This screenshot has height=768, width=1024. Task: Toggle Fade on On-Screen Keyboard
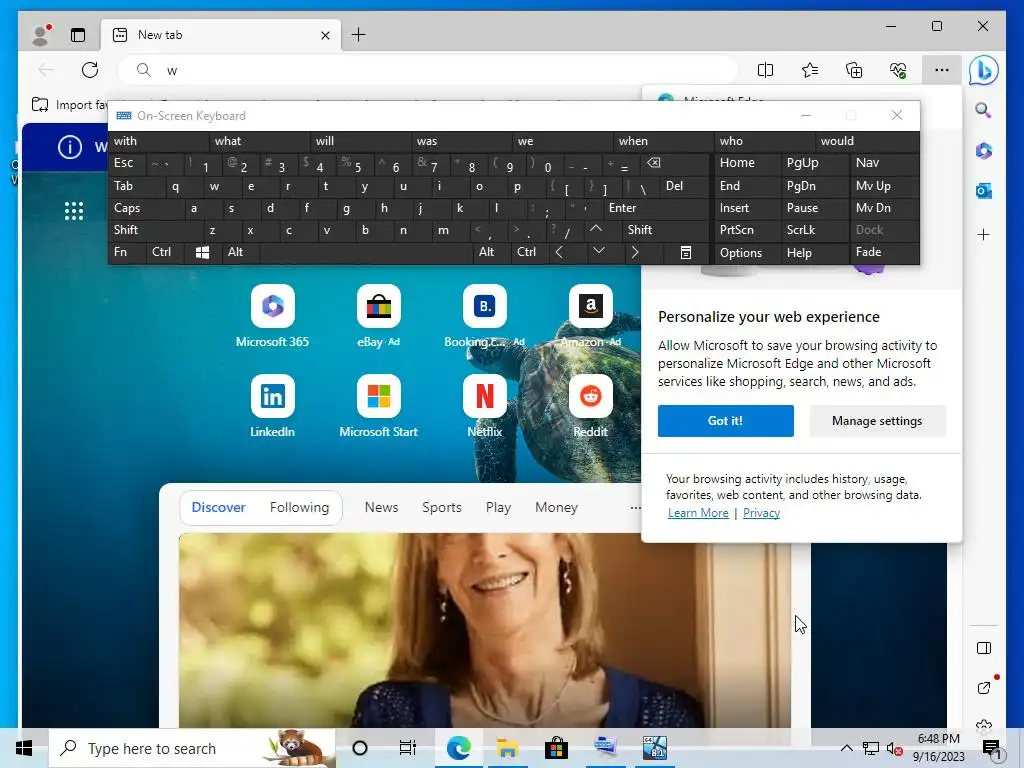[884, 252]
